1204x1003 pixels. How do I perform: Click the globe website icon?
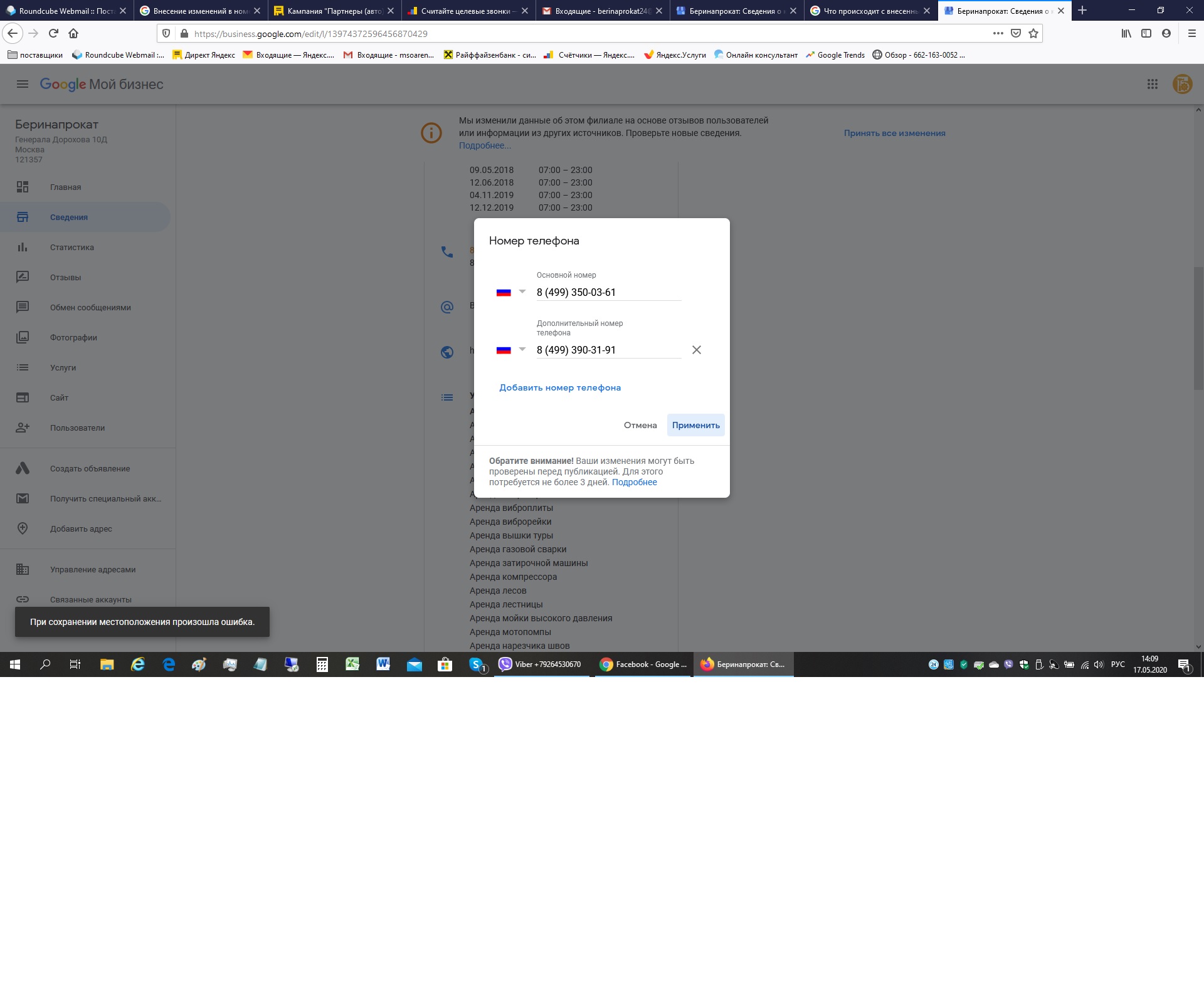click(x=447, y=352)
